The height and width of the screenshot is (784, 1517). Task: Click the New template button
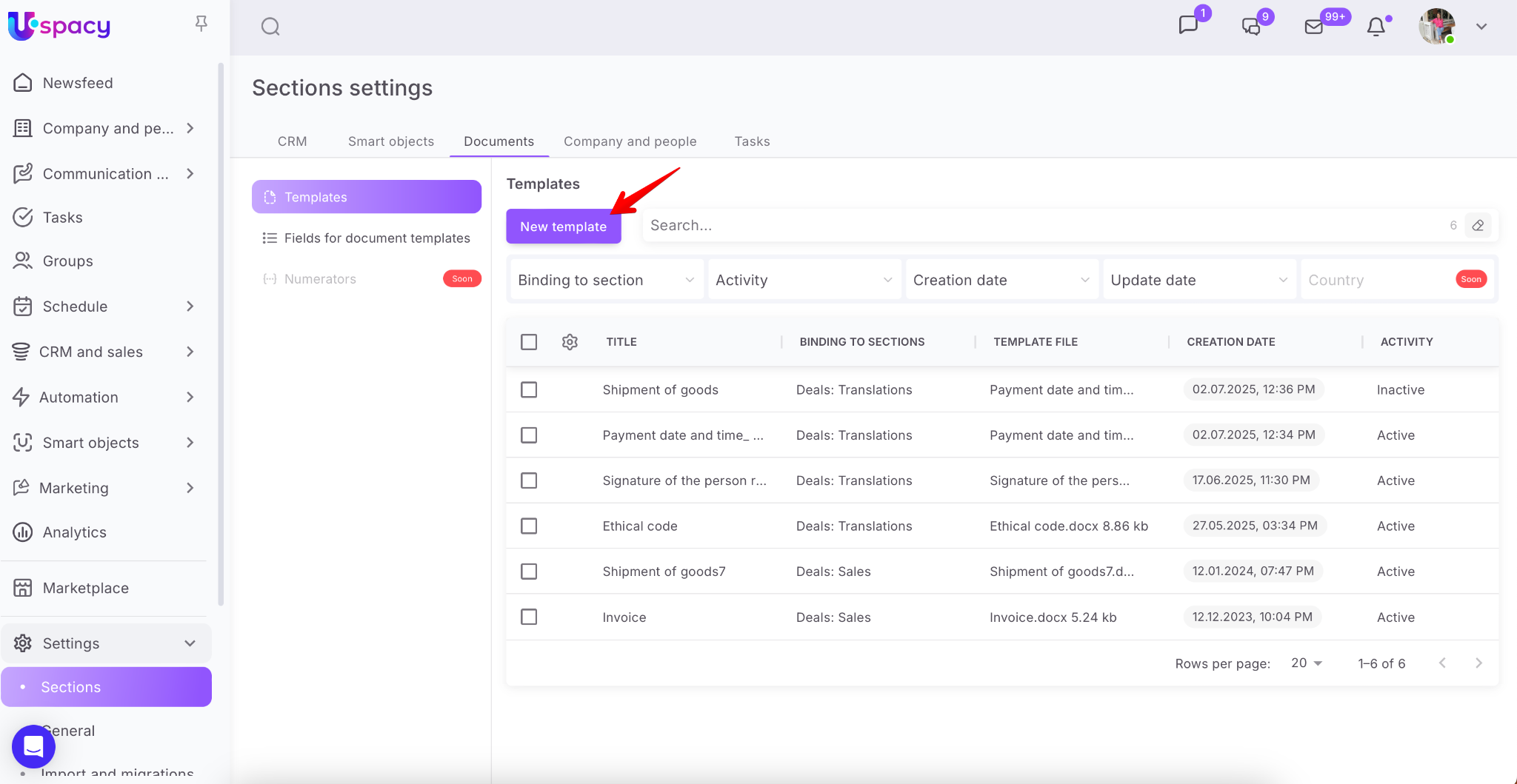click(563, 227)
